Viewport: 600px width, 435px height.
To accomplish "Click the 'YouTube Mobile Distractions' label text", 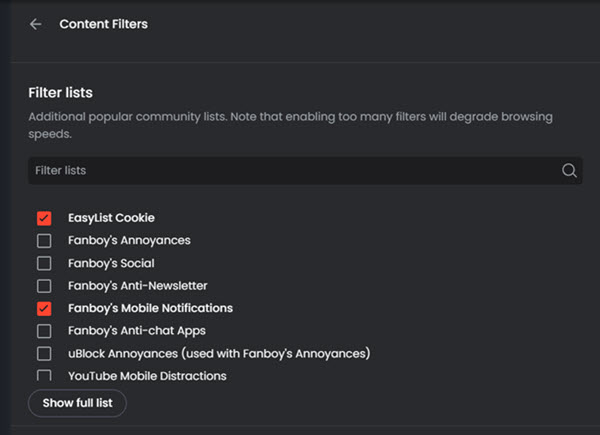I will pyautogui.click(x=147, y=376).
